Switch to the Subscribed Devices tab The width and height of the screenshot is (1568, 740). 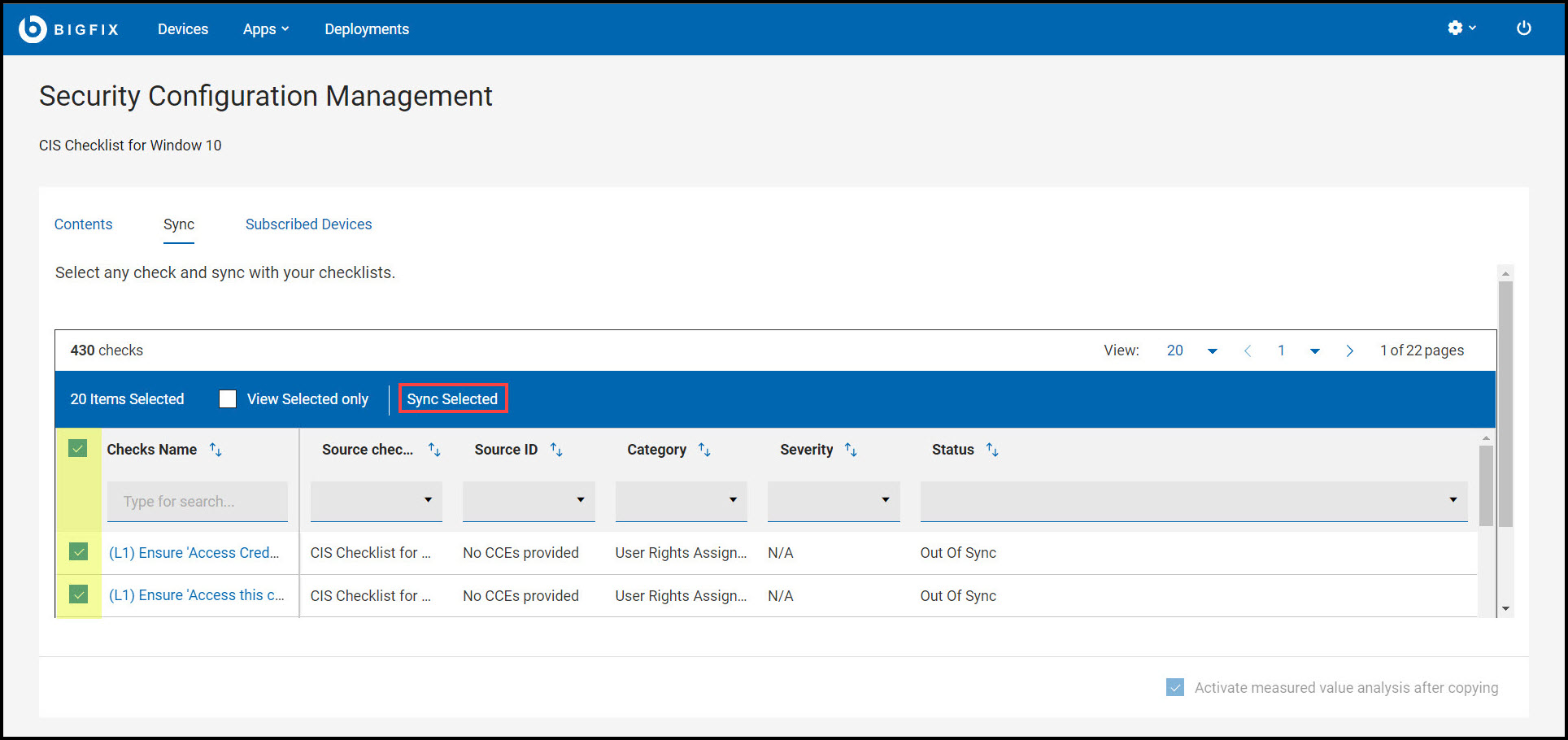[x=308, y=224]
